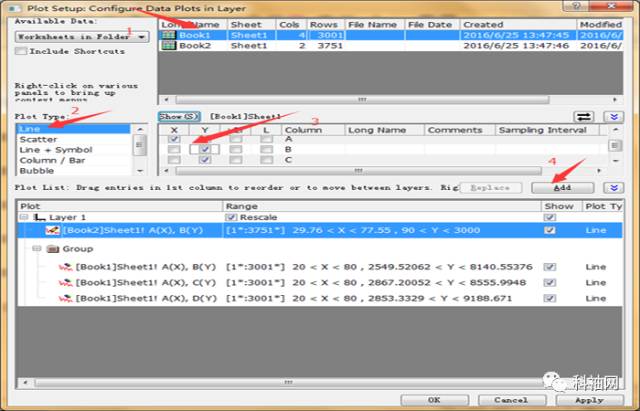Viewport: 640px width, 411px height.
Task: Toggle Show checkbox for Book1 D(Y) plot
Action: (x=550, y=298)
